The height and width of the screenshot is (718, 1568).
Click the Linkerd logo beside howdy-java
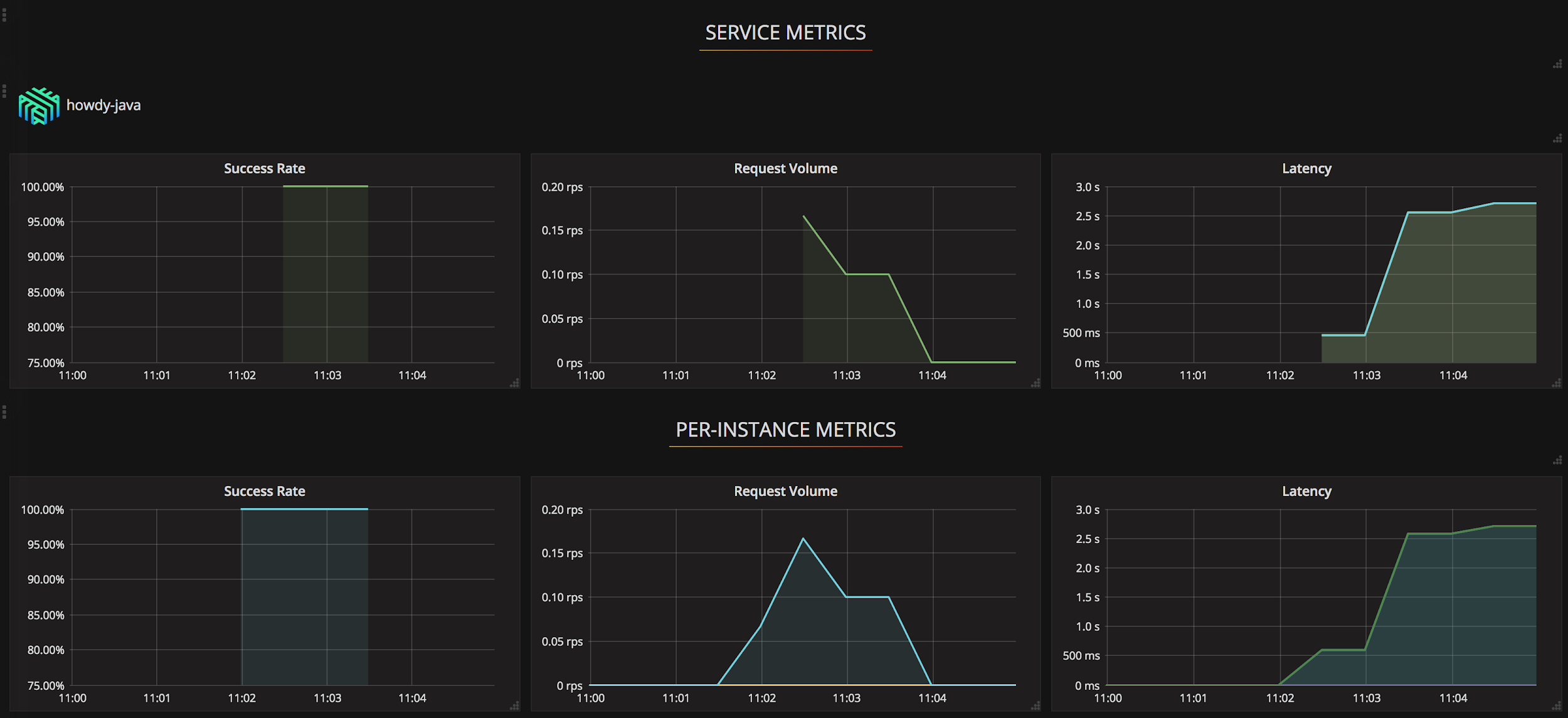[x=39, y=106]
